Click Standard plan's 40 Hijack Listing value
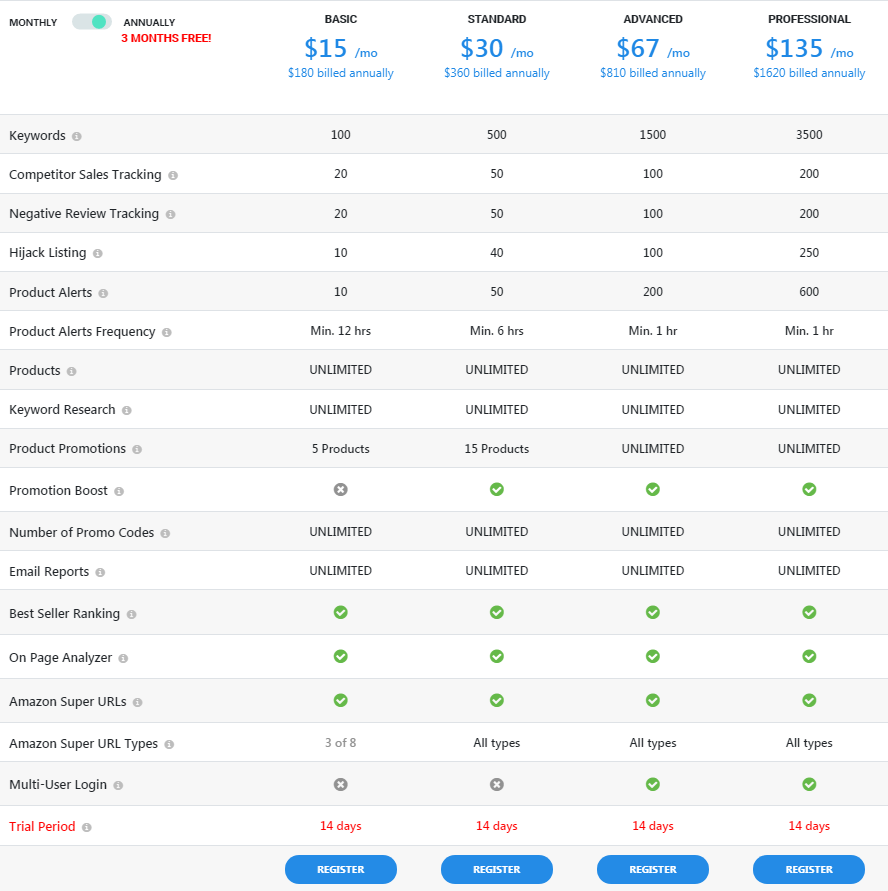Viewport: 888px width, 891px height. point(497,252)
